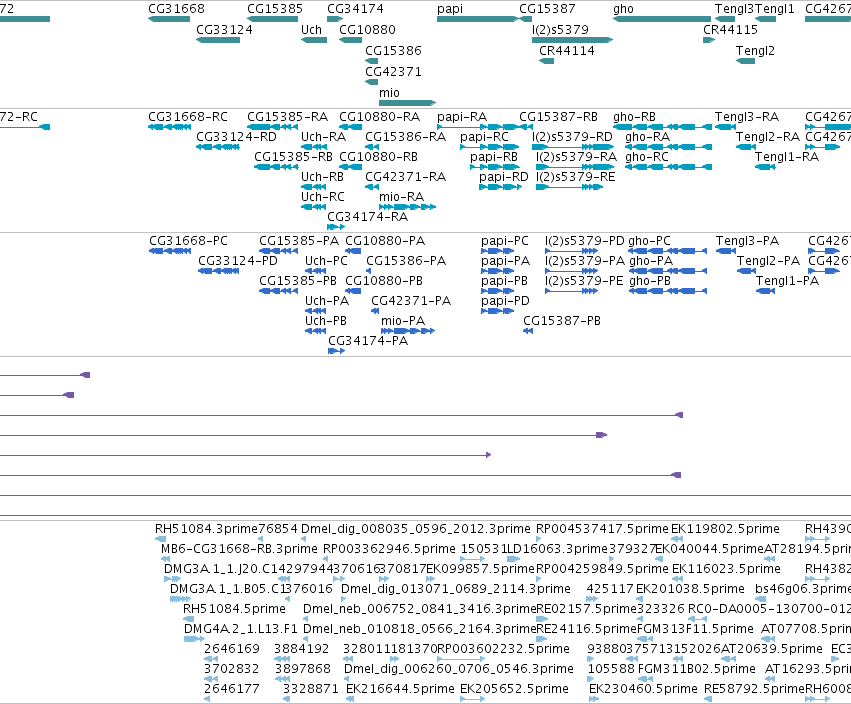The image size is (851, 704).
Task: Select the mio gene label
Action: [389, 93]
